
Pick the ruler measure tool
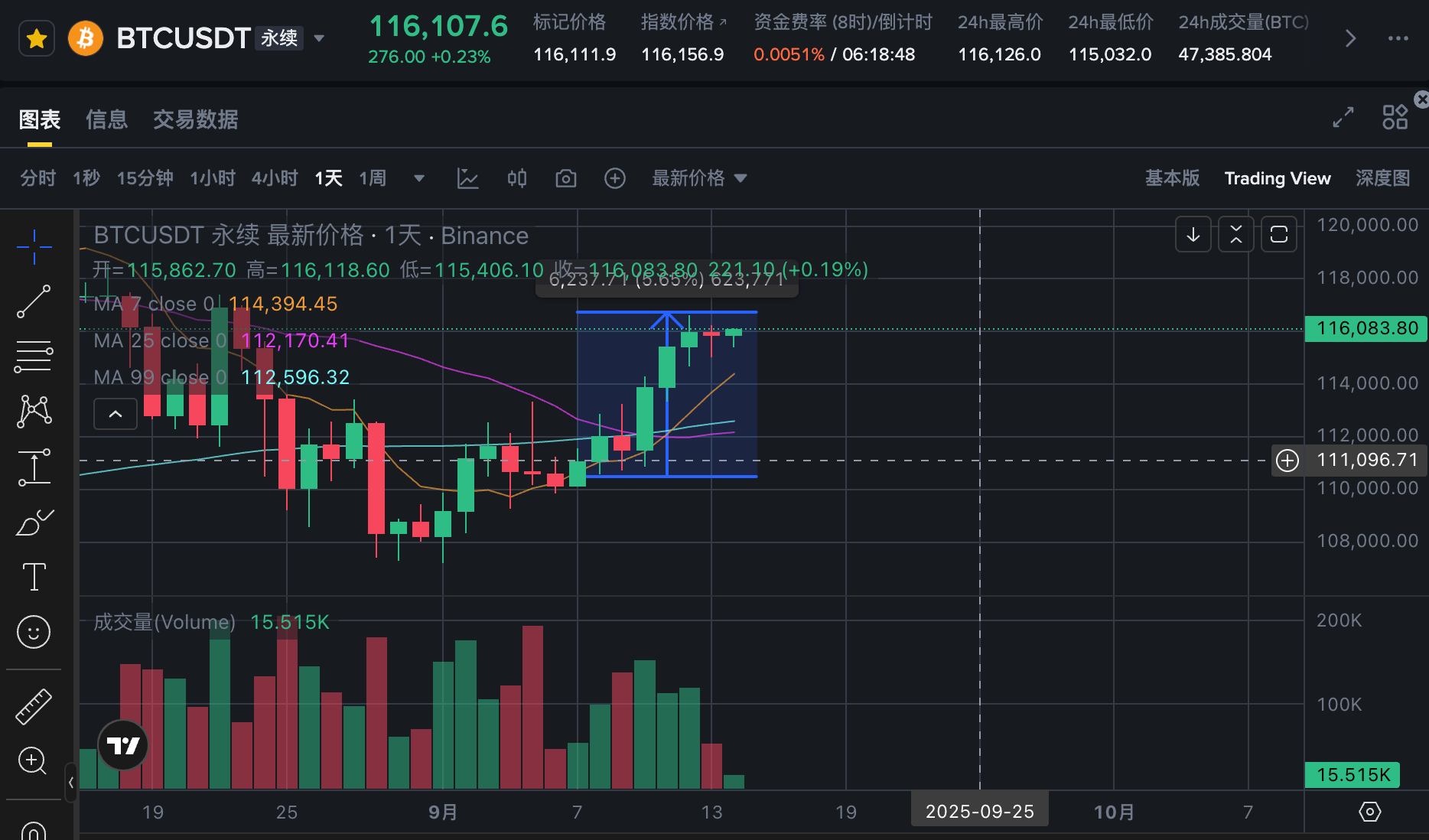coord(34,706)
